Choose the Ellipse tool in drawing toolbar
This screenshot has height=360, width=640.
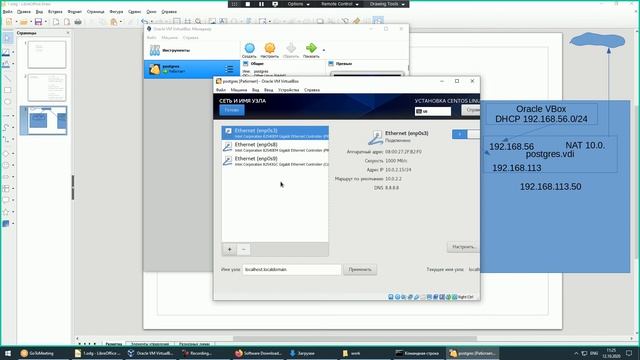tap(7, 102)
